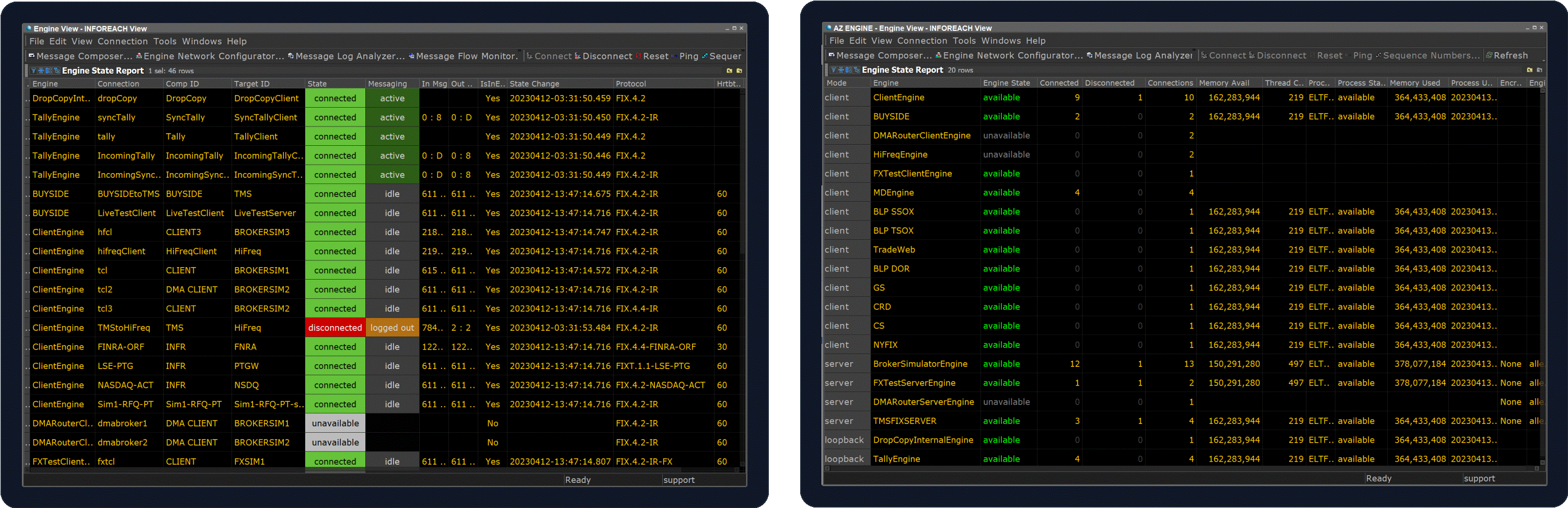Viewport: 1568px width, 508px height.
Task: Open Message Log Analyzer in left window
Action: click(349, 56)
